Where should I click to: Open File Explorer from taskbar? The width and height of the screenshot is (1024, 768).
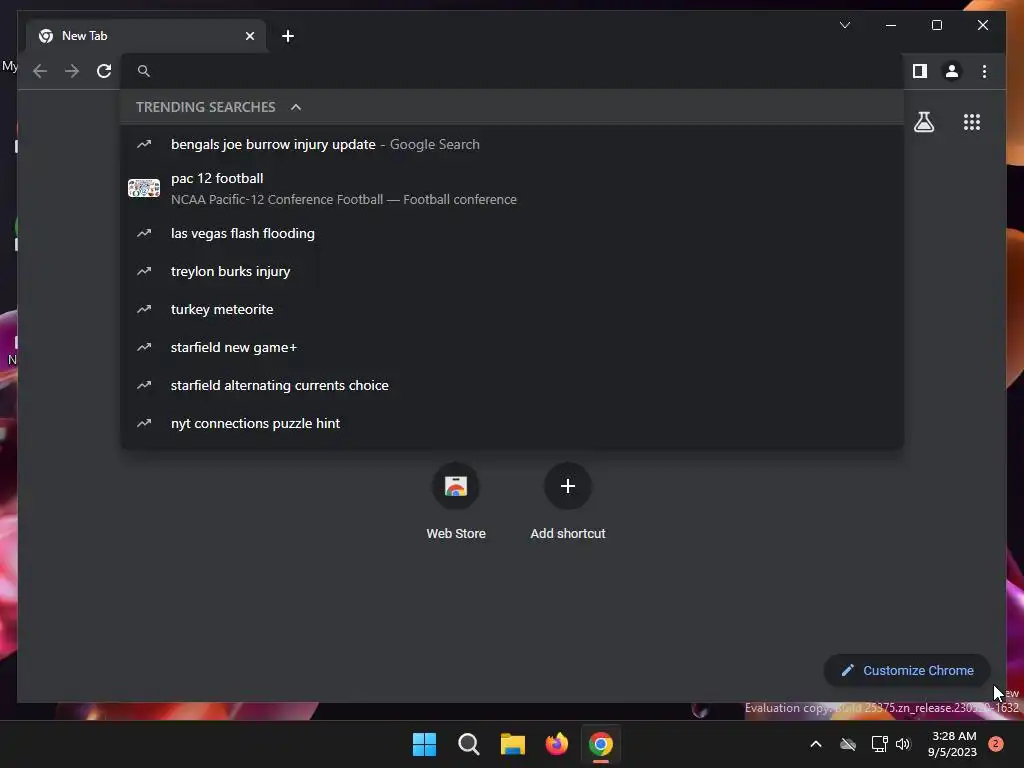pyautogui.click(x=513, y=744)
